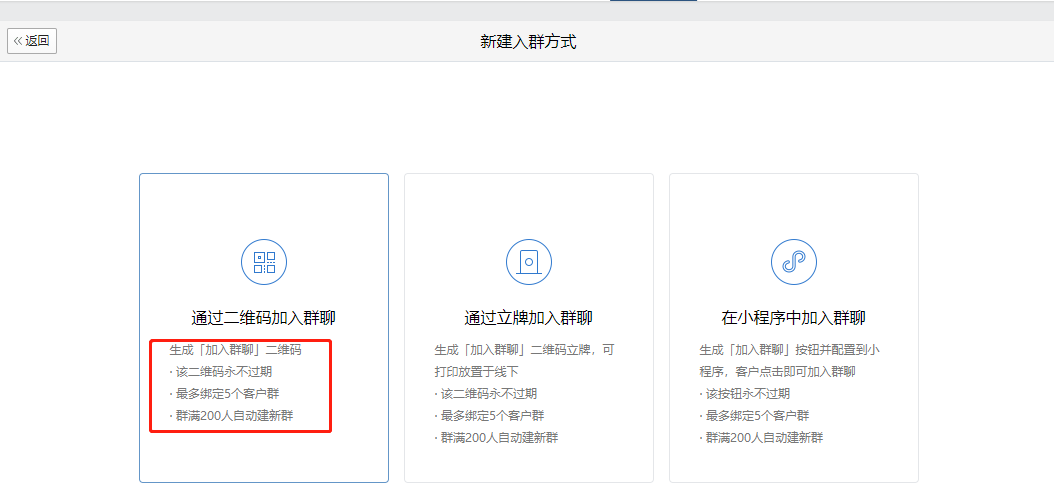Select the standee icon for 立牌加入群聊
This screenshot has height=495, width=1054.
[x=529, y=262]
